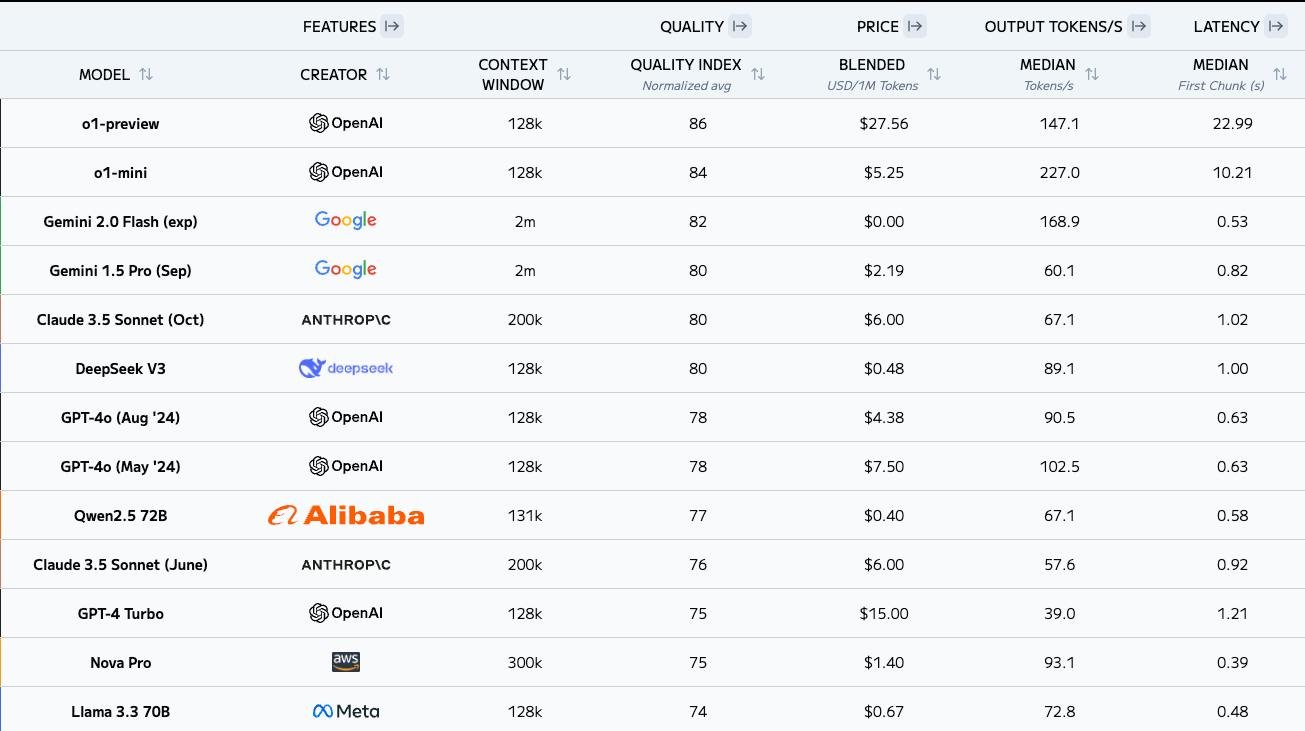This screenshot has height=731, width=1305.
Task: Sort by Median tokens/s arrows
Action: (1092, 74)
